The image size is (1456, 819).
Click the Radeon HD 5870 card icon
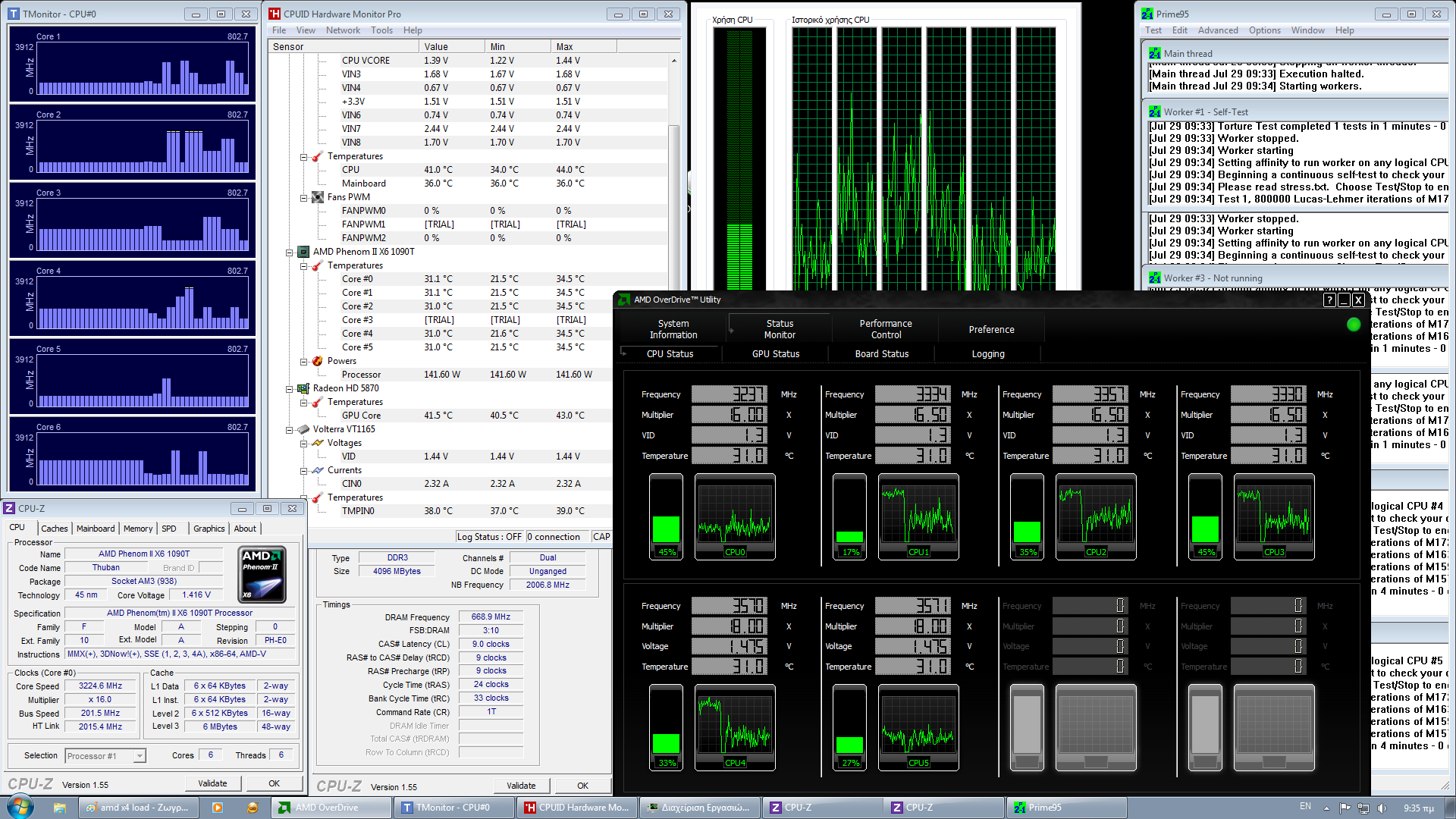pos(303,388)
